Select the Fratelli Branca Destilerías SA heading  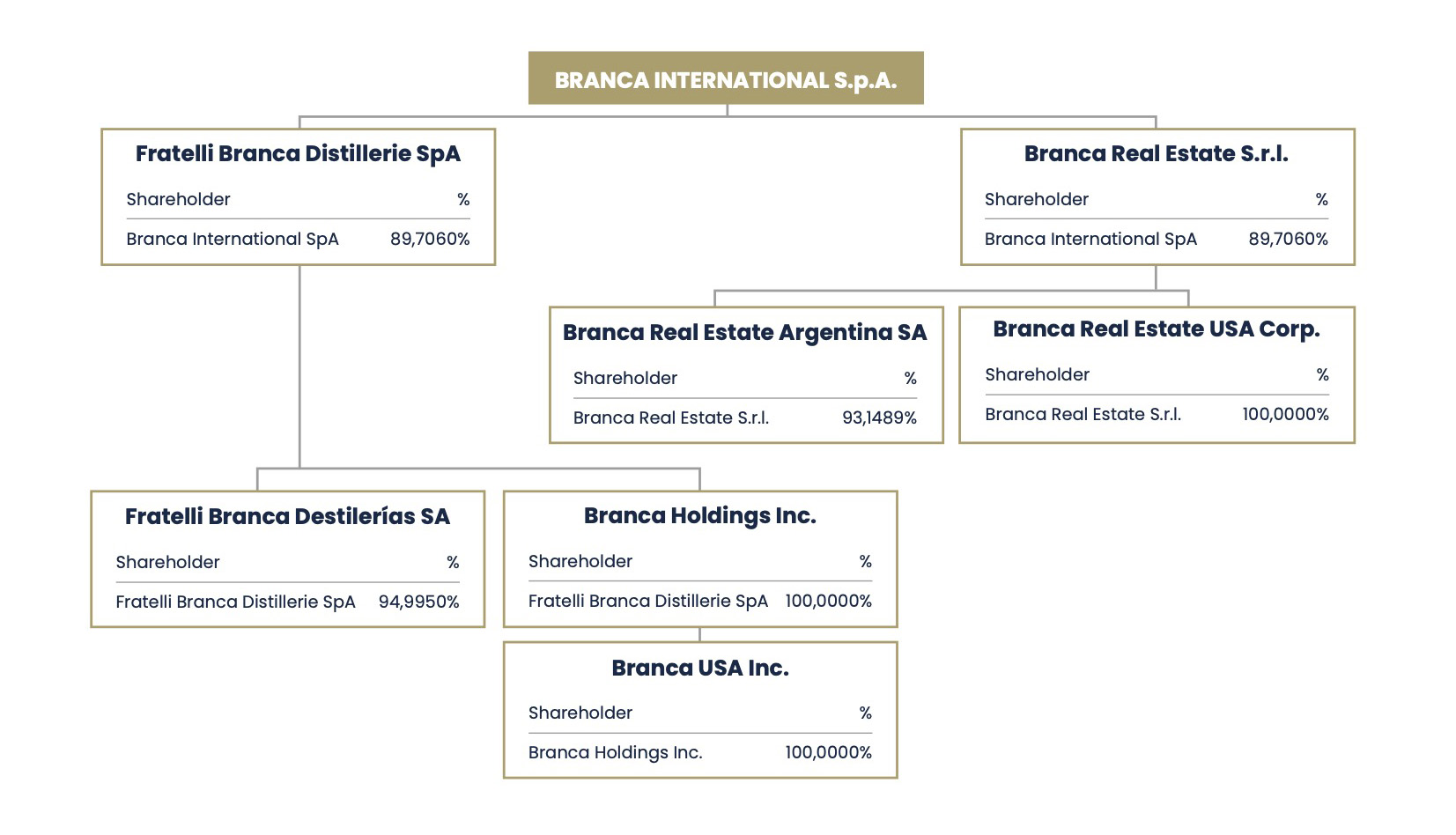(287, 516)
